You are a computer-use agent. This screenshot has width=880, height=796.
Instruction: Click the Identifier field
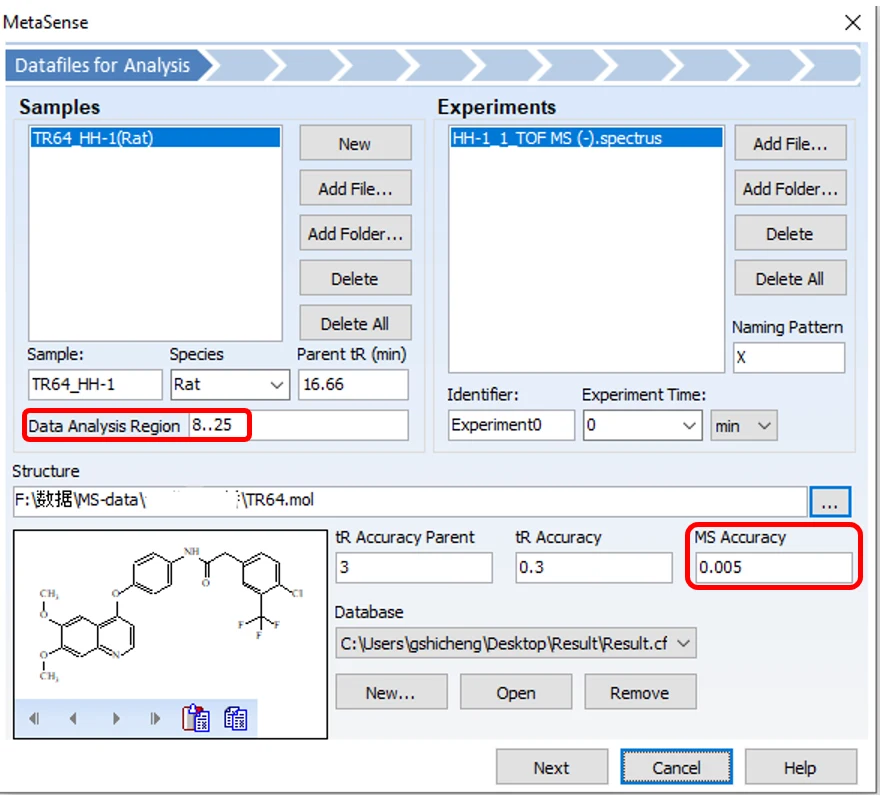click(511, 426)
